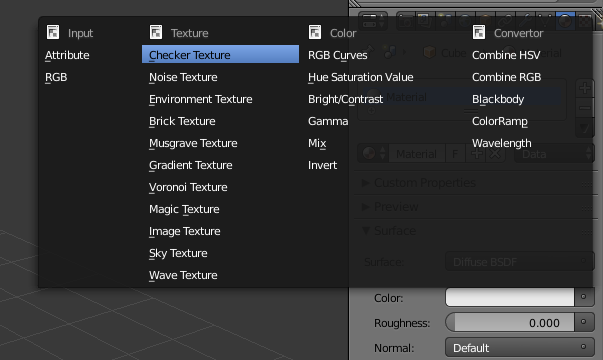This screenshot has height=360, width=603.
Task: Click the Roughness value slider
Action: (x=510, y=322)
